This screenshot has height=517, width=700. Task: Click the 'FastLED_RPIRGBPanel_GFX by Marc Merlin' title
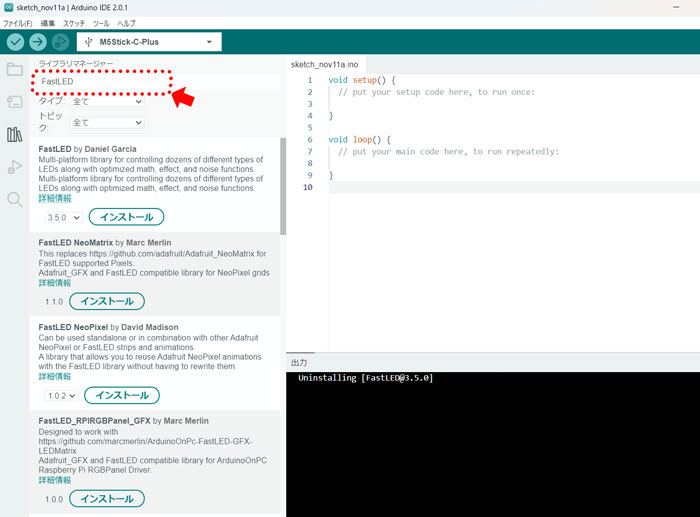pyautogui.click(x=124, y=421)
